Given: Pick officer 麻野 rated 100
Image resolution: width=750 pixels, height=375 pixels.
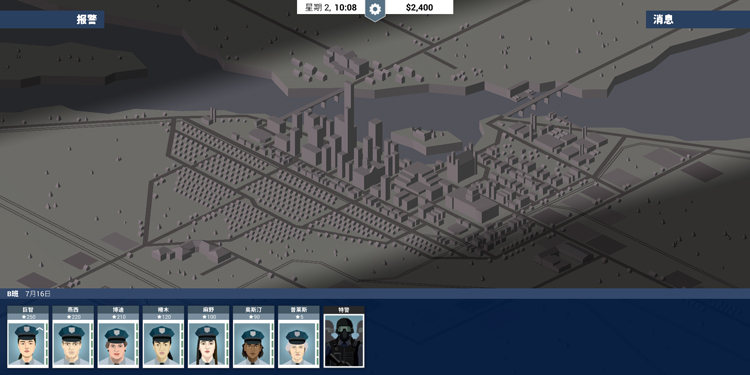Looking at the screenshot, I should pyautogui.click(x=208, y=337).
